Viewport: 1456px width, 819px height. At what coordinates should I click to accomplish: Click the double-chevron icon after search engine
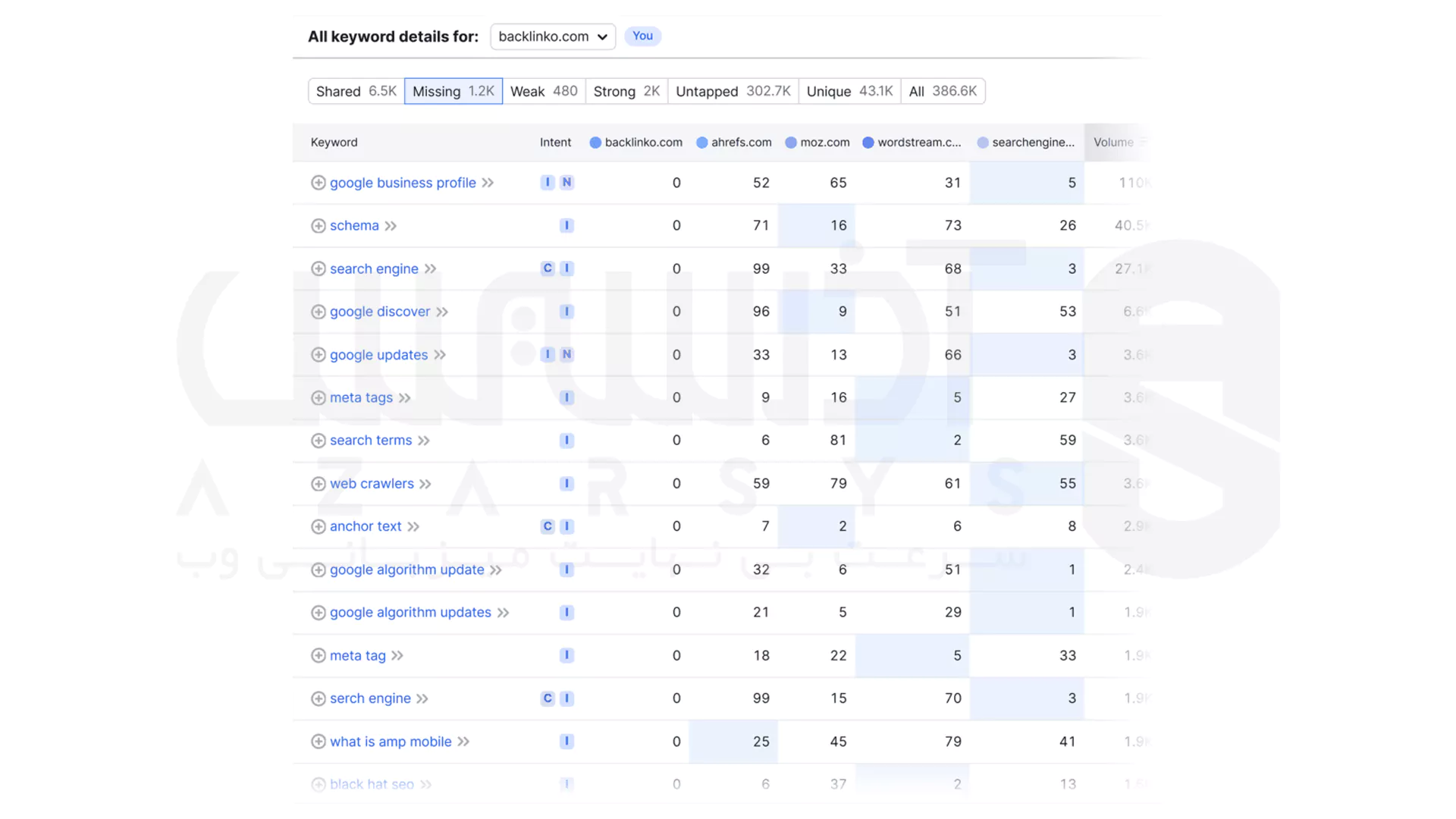click(x=431, y=269)
